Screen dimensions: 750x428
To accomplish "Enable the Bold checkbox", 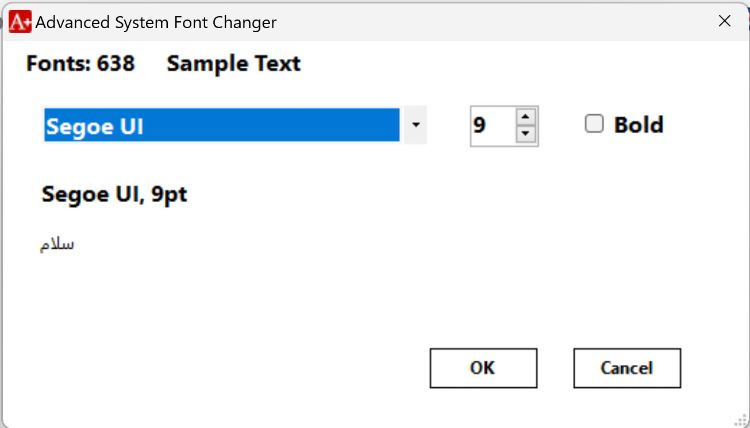I will (x=594, y=124).
